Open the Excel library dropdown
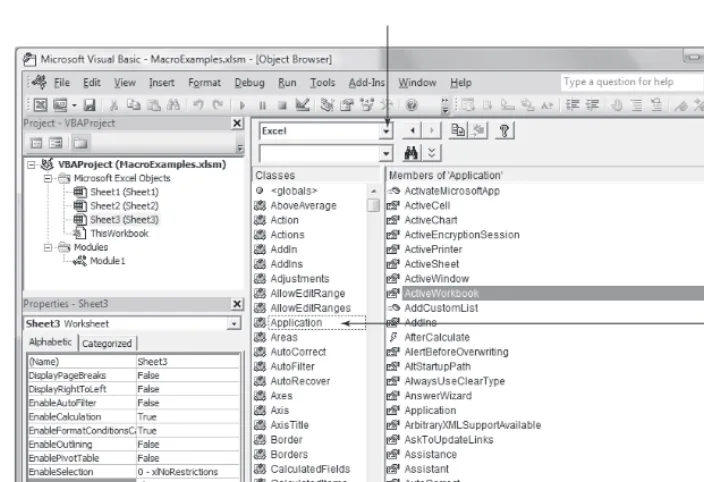Screen dimensions: 704x482 coord(386,131)
